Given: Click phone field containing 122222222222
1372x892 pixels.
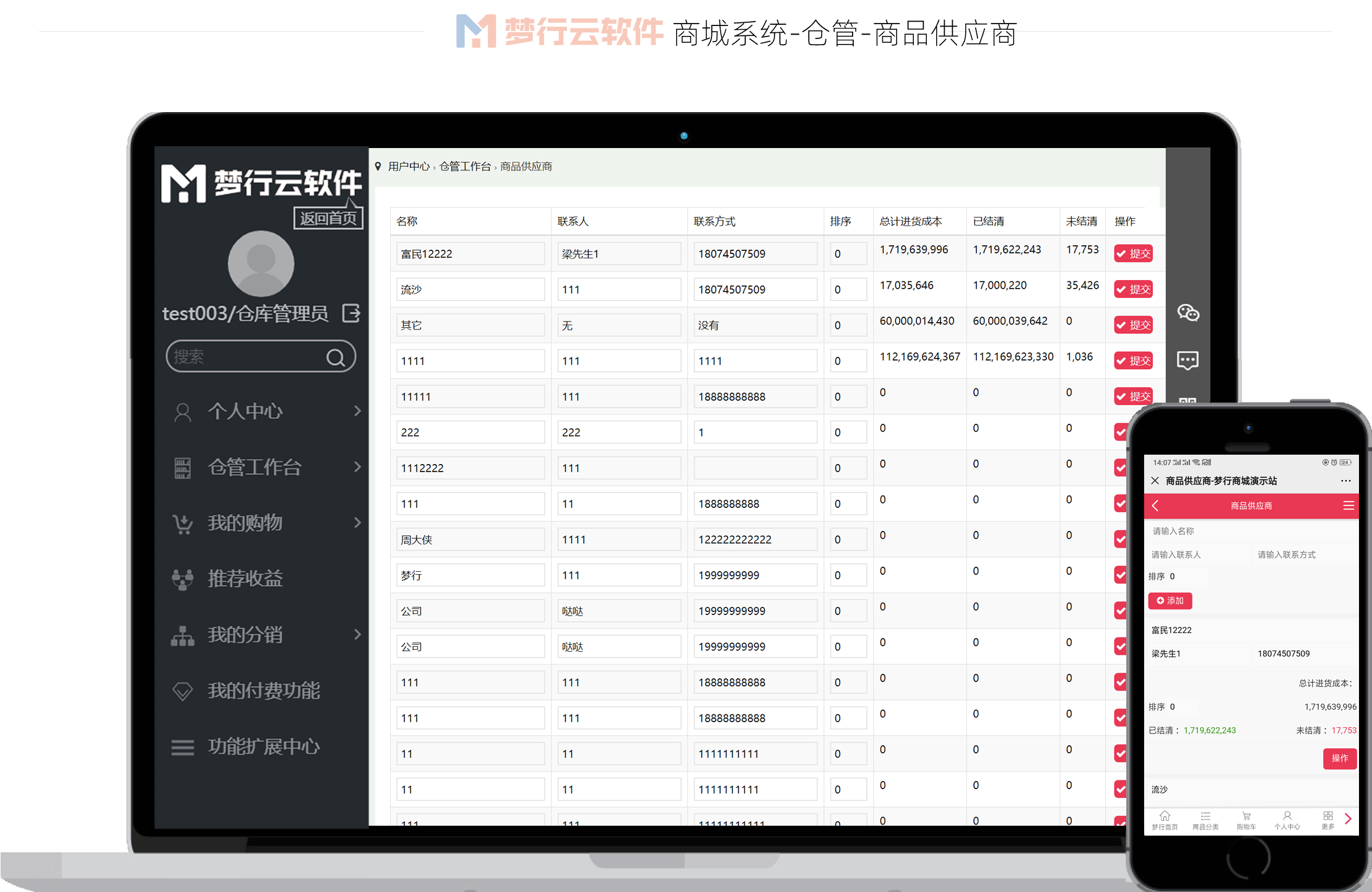Looking at the screenshot, I should (x=755, y=540).
